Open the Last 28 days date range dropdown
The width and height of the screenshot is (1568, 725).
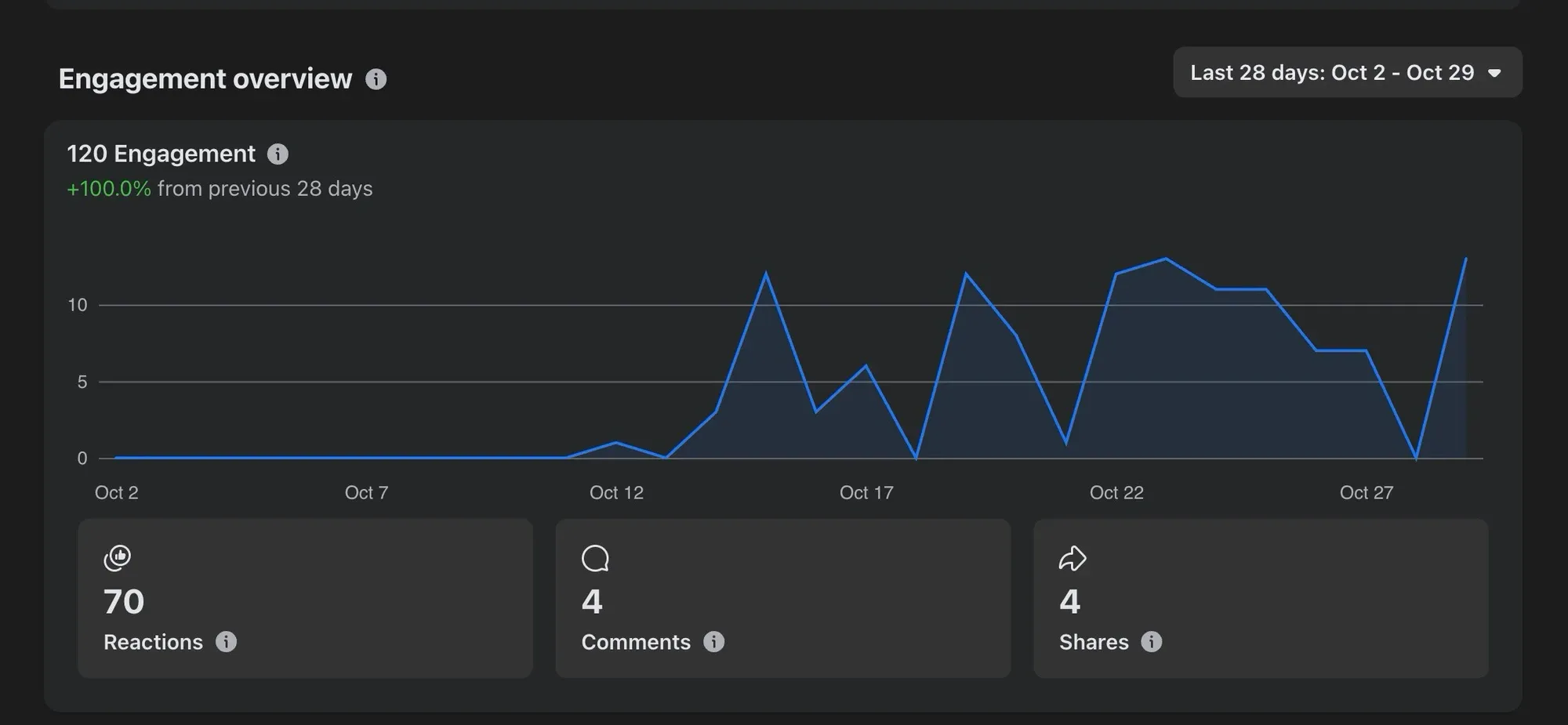(x=1347, y=72)
